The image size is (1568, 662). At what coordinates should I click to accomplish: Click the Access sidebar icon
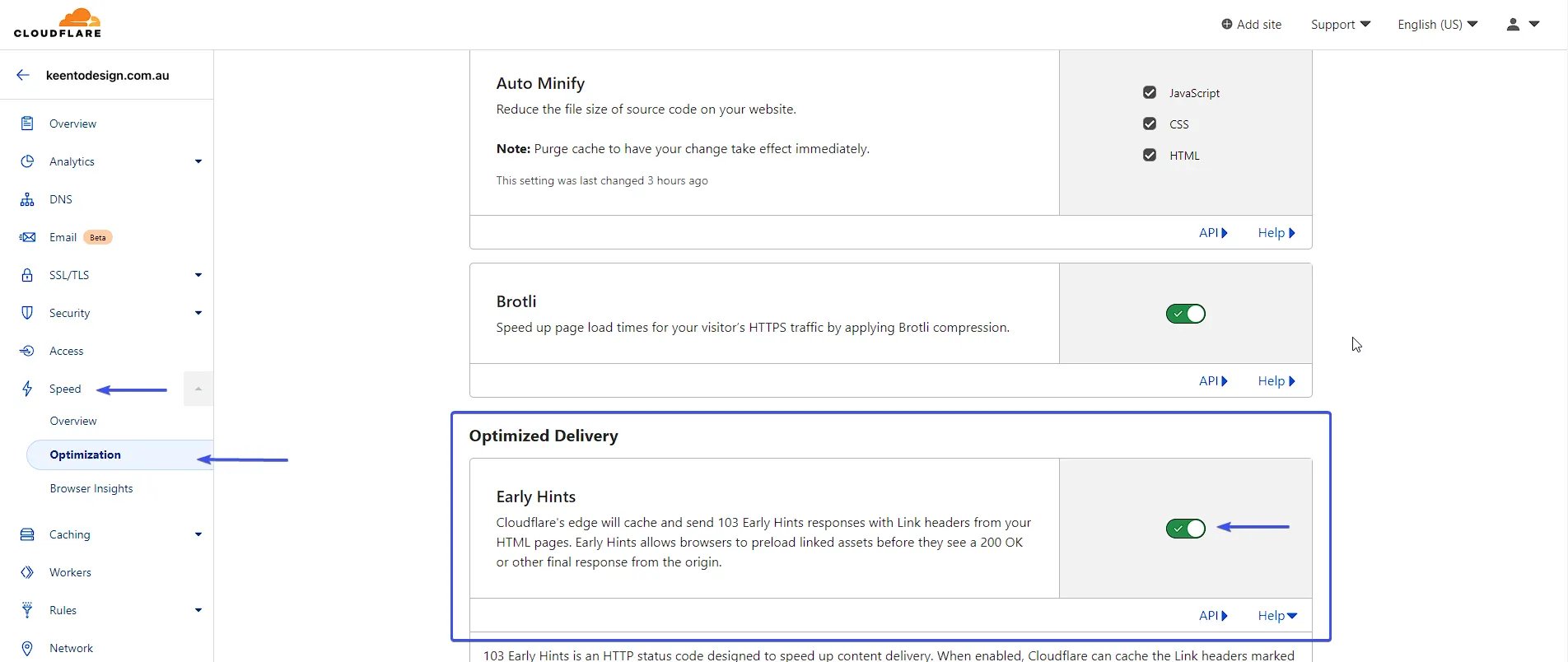(27, 351)
